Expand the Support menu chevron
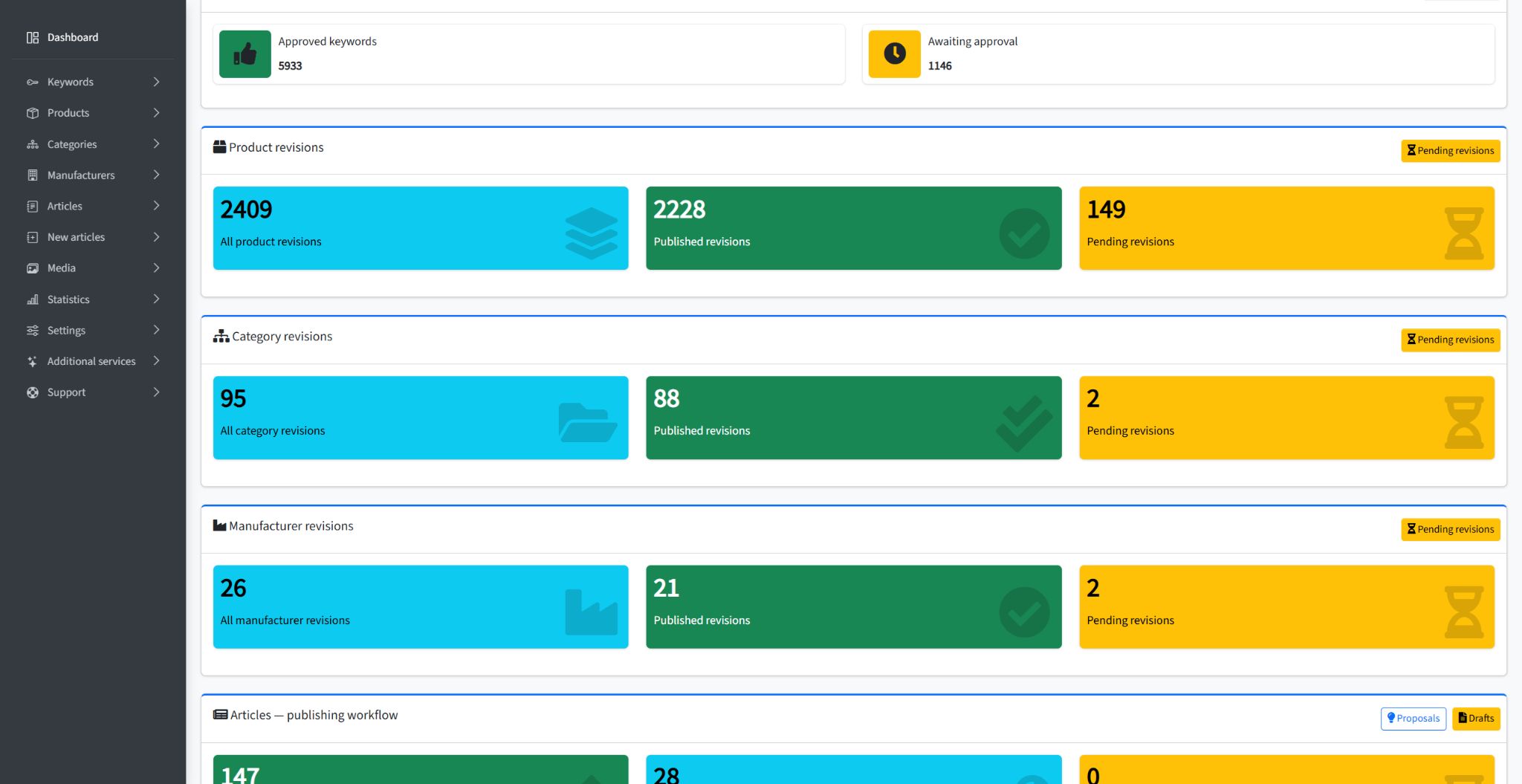 tap(156, 392)
